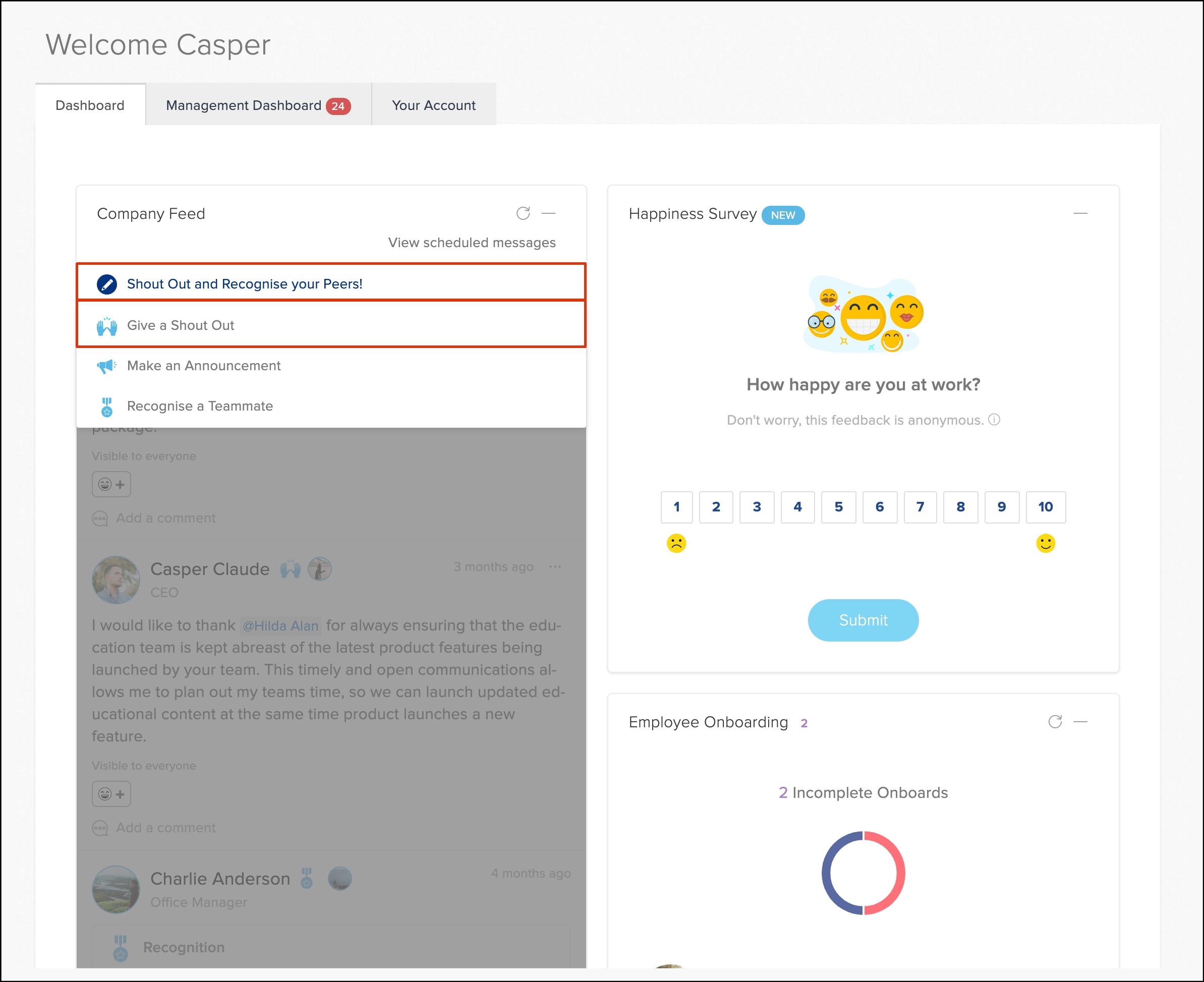Screen dimensions: 1204x982
Task: Open the Your Account tab
Action: pos(433,105)
